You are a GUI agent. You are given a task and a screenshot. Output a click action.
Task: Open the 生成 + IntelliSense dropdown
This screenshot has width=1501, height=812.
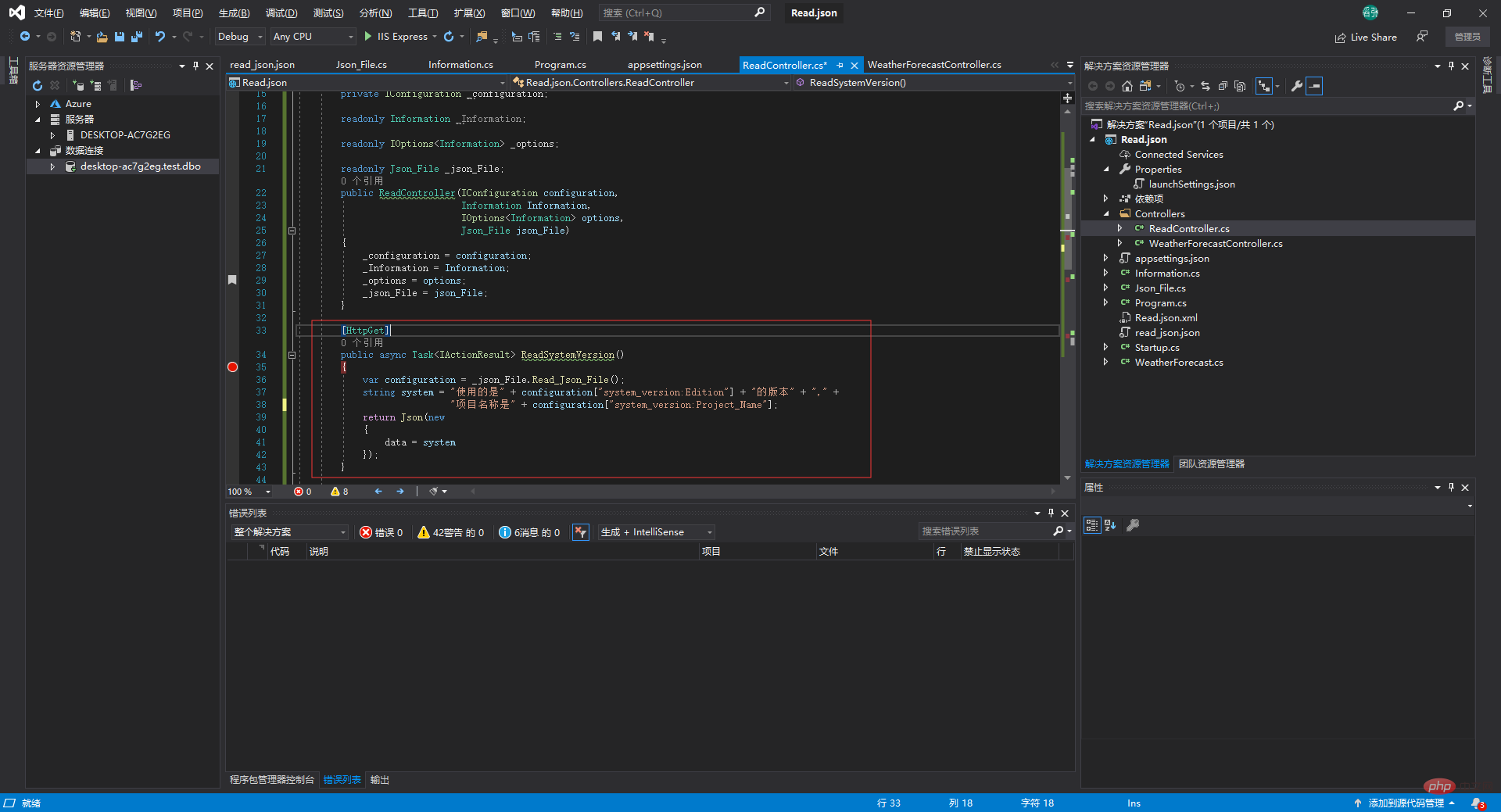(x=656, y=532)
